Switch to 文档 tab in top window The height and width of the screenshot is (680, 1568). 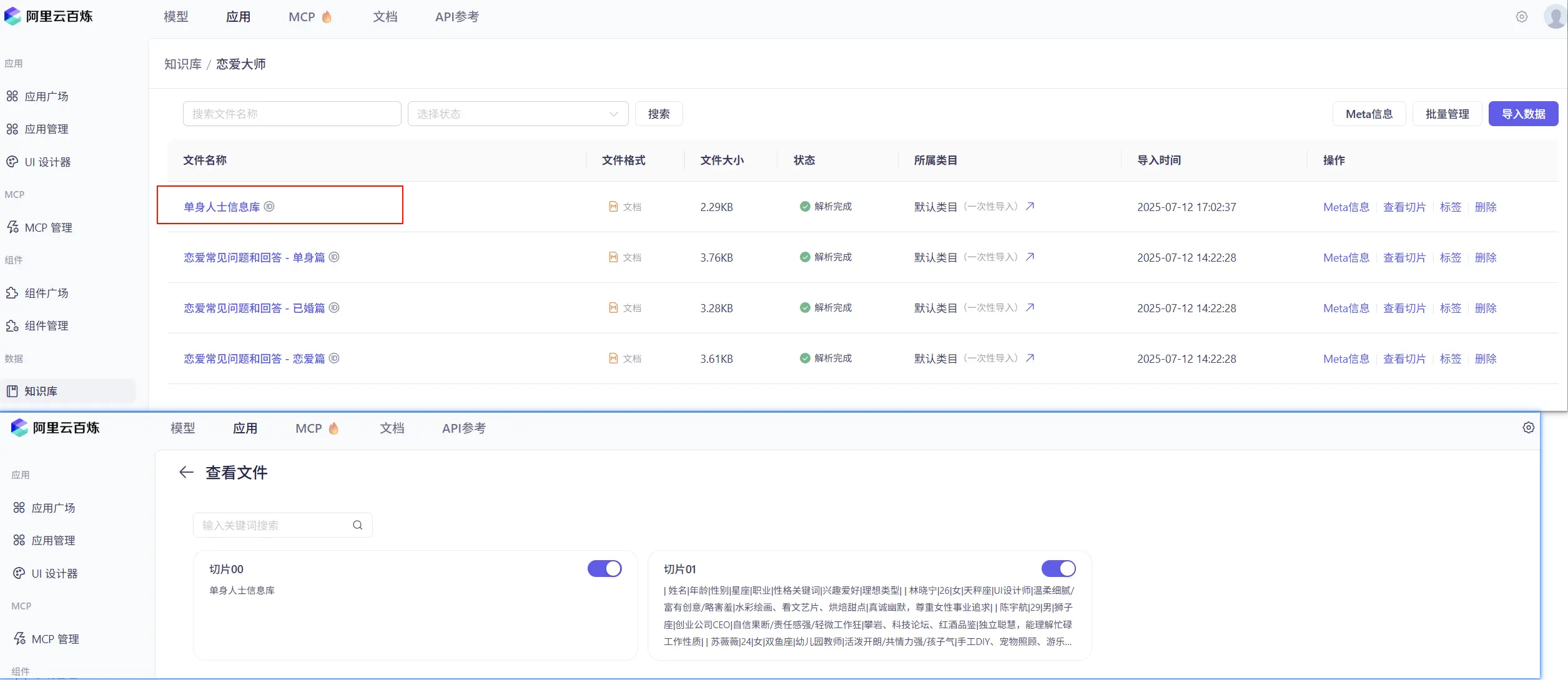pyautogui.click(x=385, y=17)
